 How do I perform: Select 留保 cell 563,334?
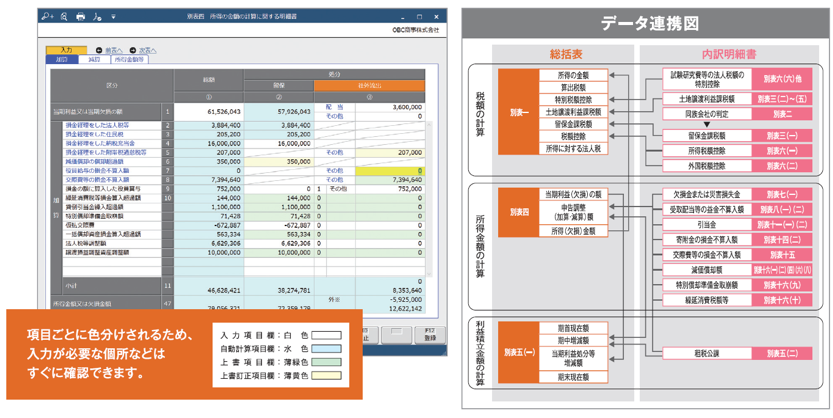click(x=279, y=234)
